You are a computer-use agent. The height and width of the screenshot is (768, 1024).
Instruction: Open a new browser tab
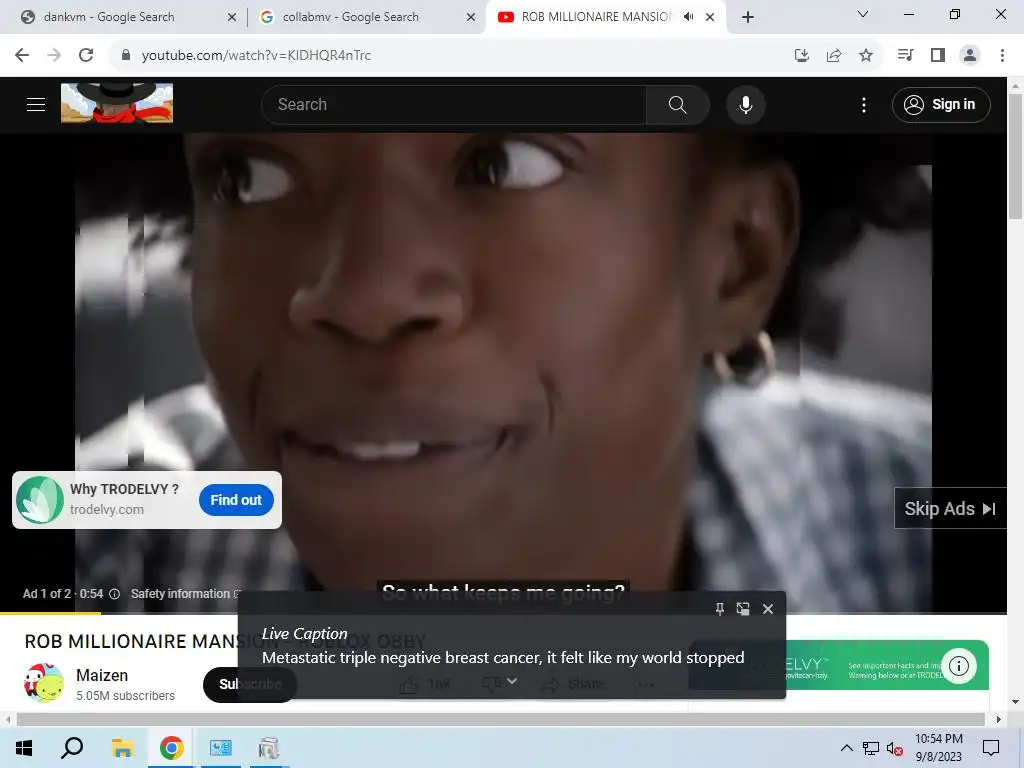pyautogui.click(x=748, y=17)
